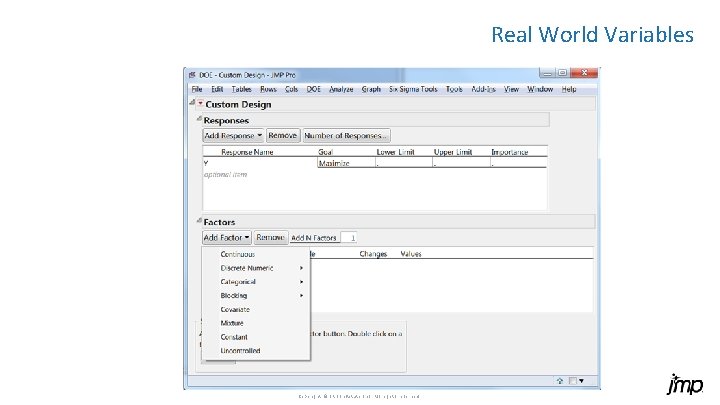Expand the Categorical submenu arrow
The height and width of the screenshot is (405, 720).
pyautogui.click(x=301, y=281)
